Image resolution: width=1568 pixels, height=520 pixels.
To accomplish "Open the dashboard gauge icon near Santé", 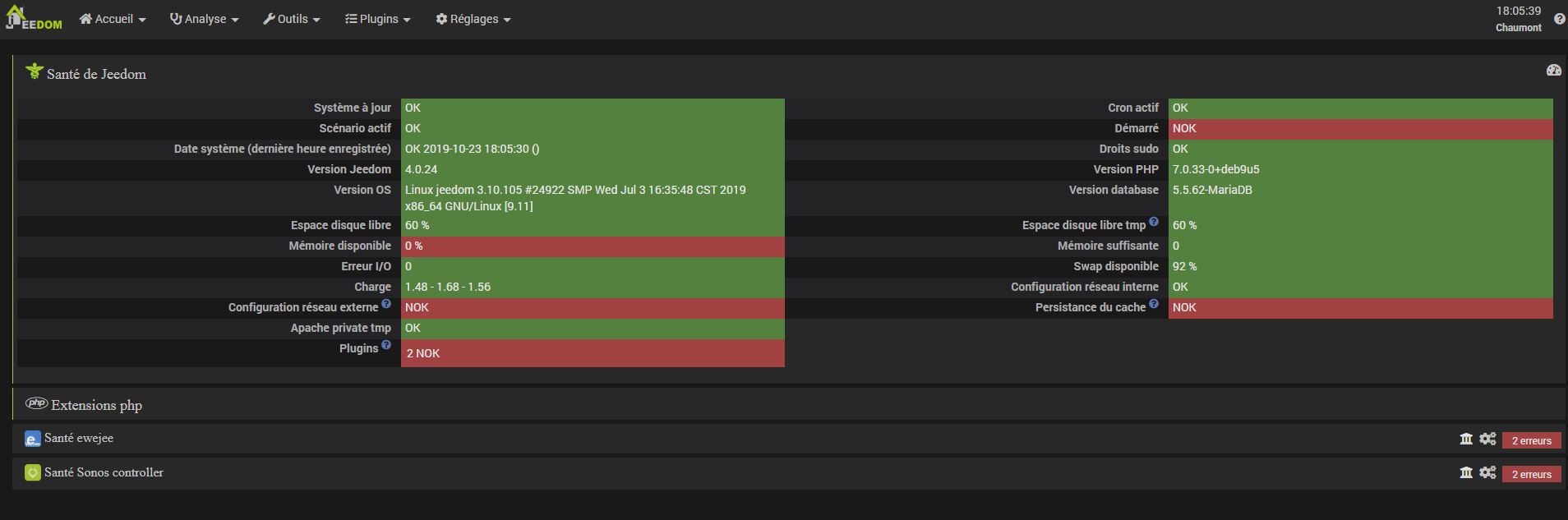I will pos(1553,71).
